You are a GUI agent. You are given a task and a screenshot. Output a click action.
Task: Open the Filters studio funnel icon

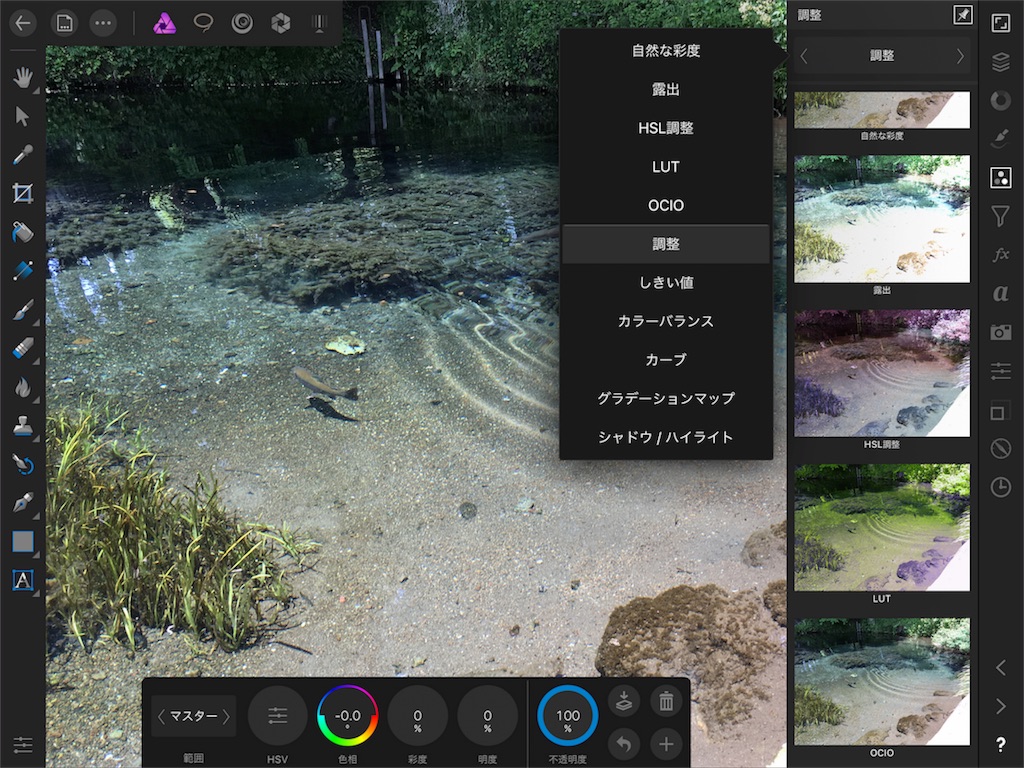[x=1000, y=216]
